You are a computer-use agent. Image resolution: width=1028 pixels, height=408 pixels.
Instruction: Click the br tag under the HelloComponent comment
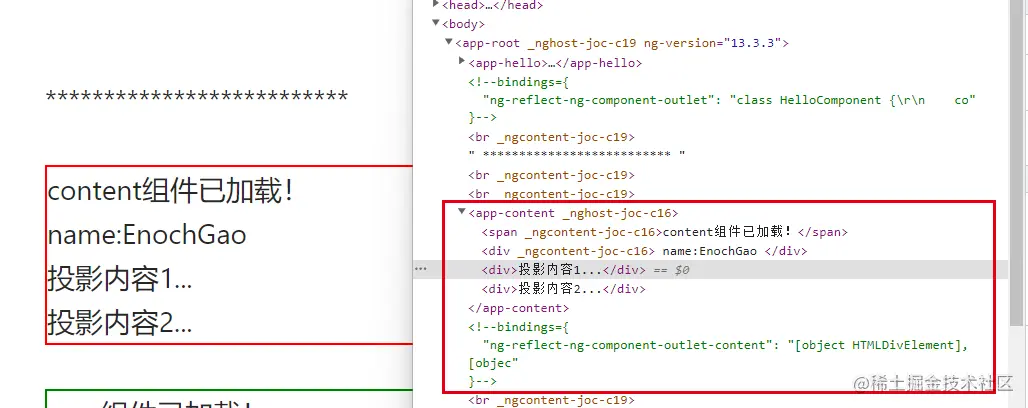point(551,137)
